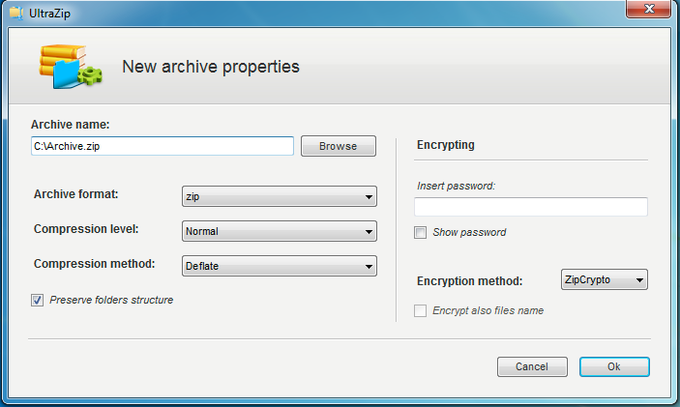Open the Compression method dropdown

coord(279,266)
